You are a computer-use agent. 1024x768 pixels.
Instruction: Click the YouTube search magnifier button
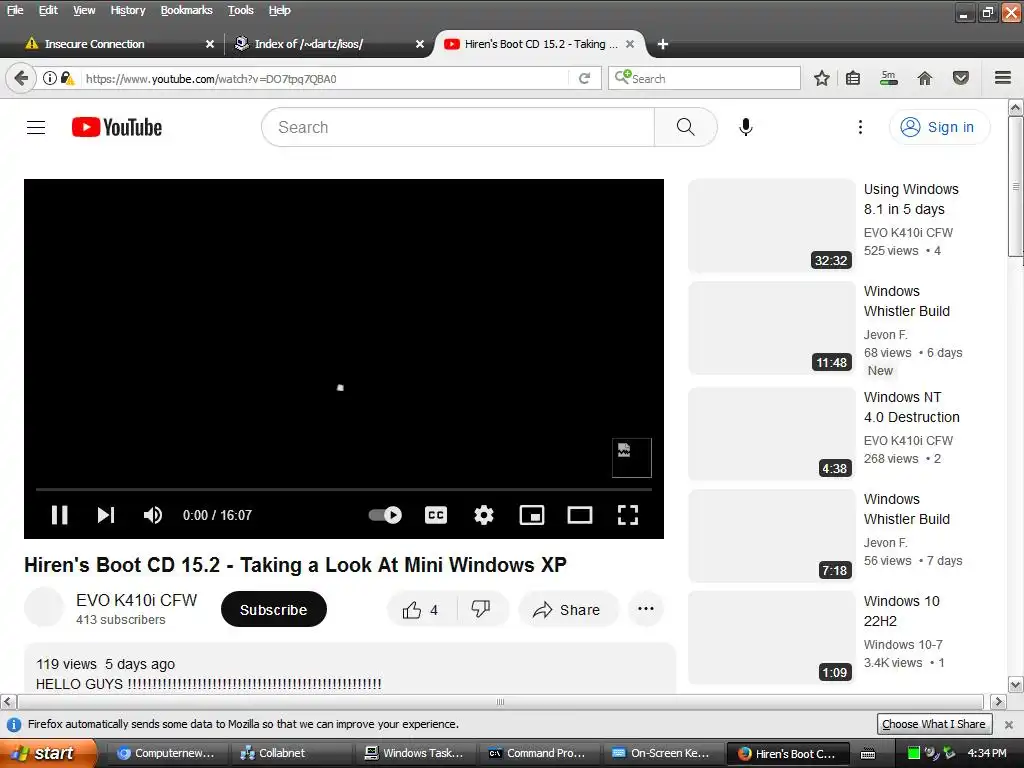point(686,127)
